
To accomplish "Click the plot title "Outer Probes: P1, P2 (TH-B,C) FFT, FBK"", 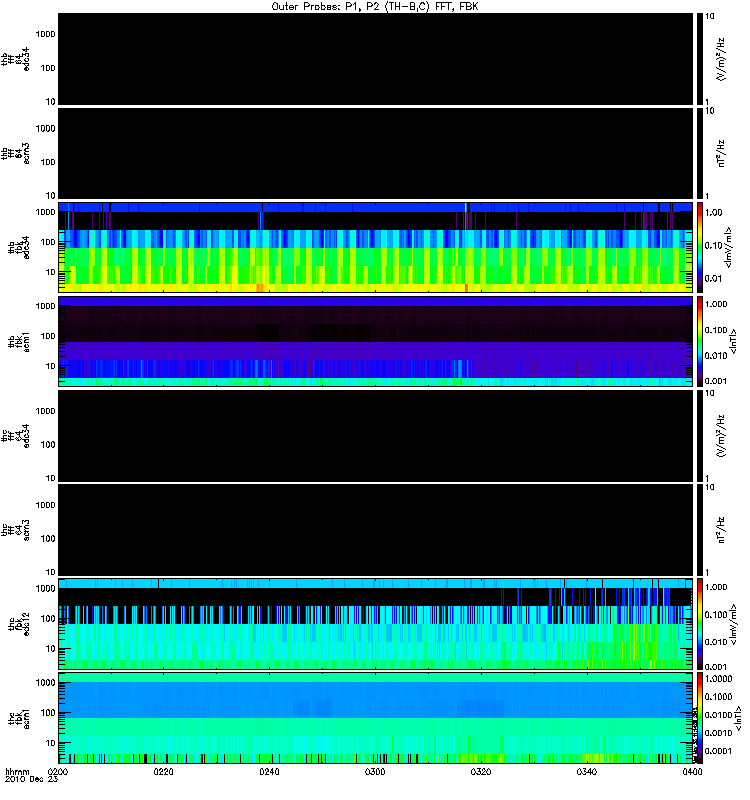I will click(x=375, y=7).
